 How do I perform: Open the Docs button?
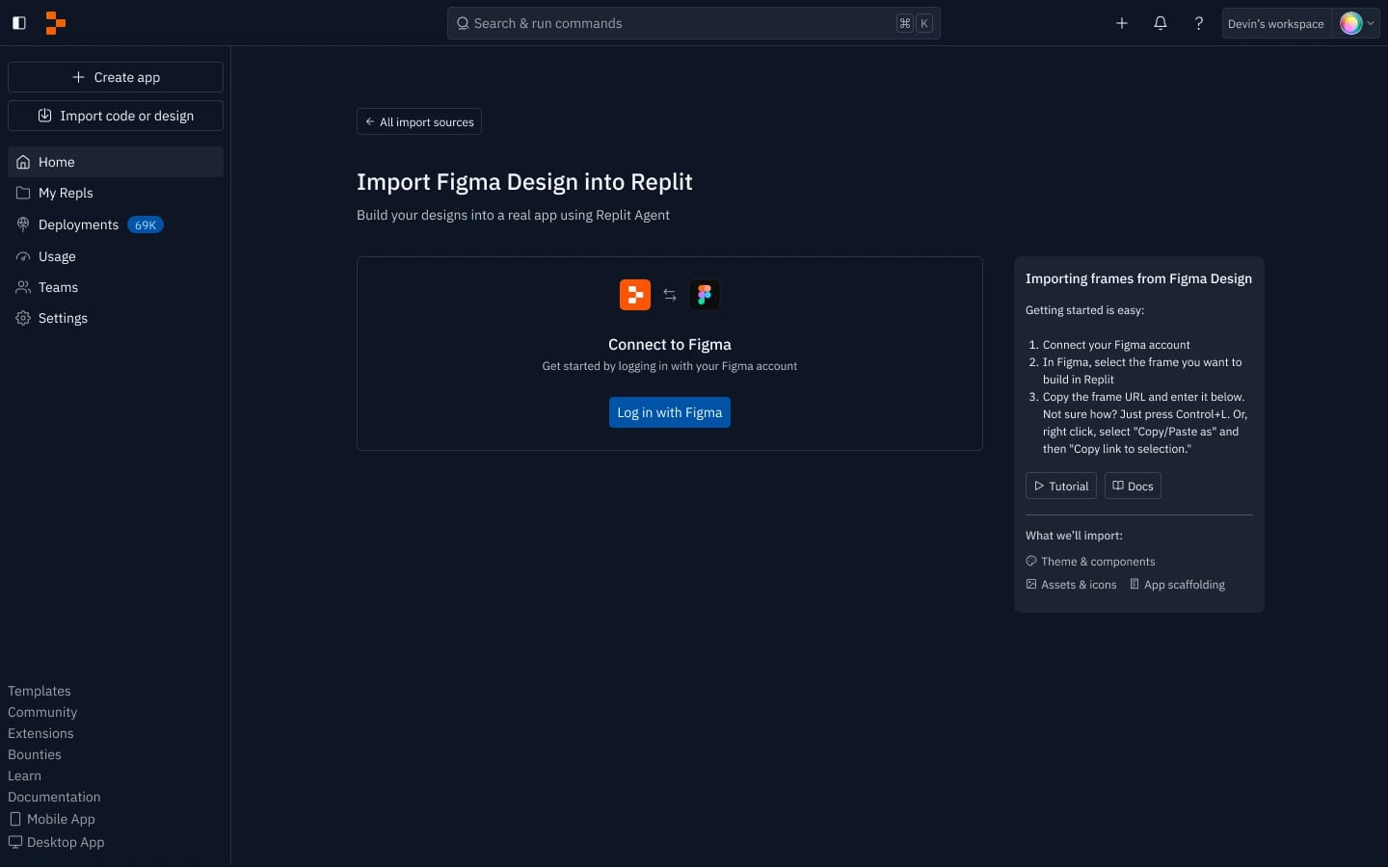pos(1133,486)
